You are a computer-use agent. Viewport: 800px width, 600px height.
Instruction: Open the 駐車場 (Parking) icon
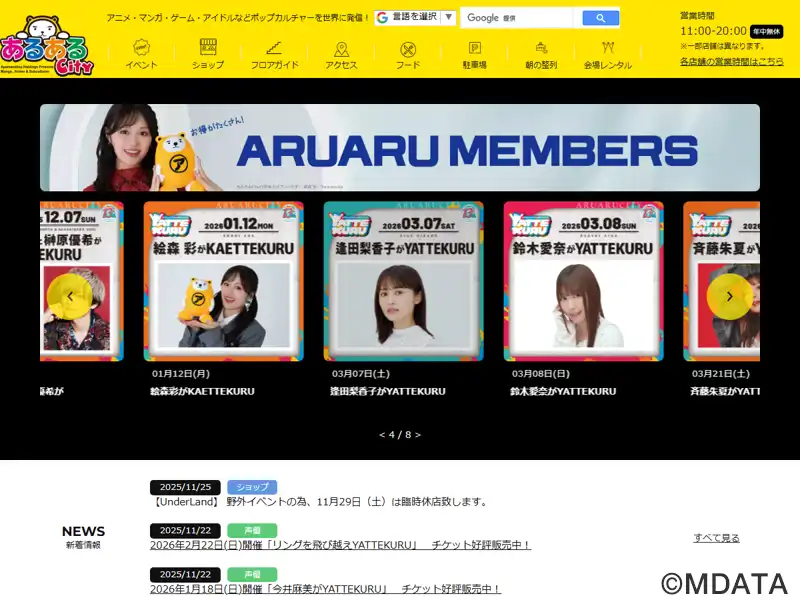(x=474, y=54)
